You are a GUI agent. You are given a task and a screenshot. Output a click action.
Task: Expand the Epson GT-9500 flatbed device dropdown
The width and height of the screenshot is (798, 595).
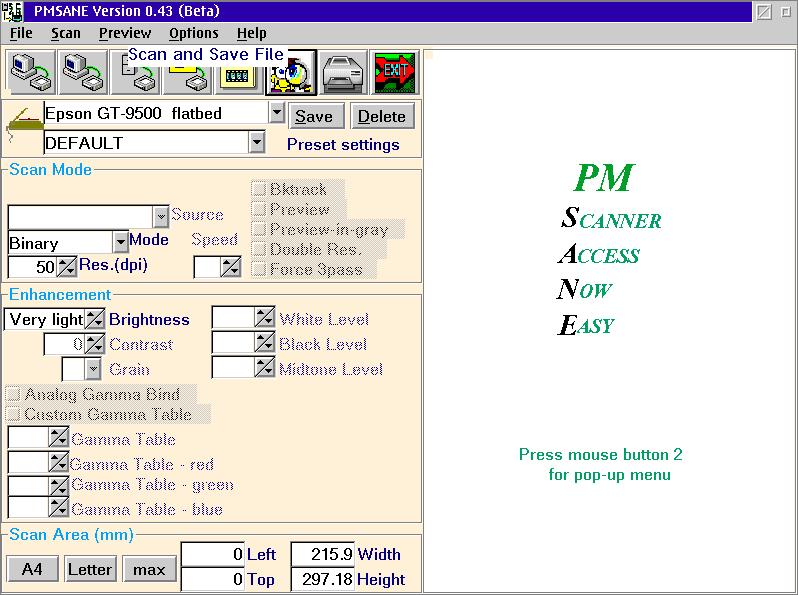[x=277, y=113]
